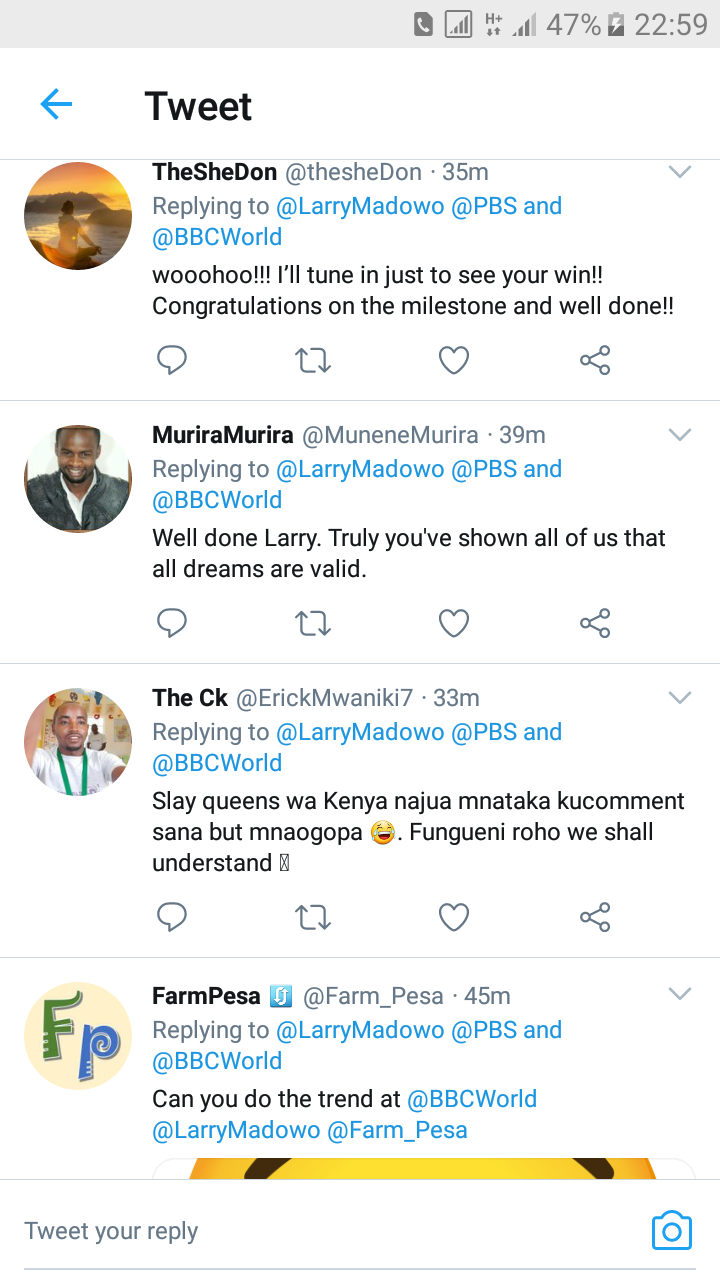
Task: Share TheSheDon's tweet
Action: pos(595,360)
